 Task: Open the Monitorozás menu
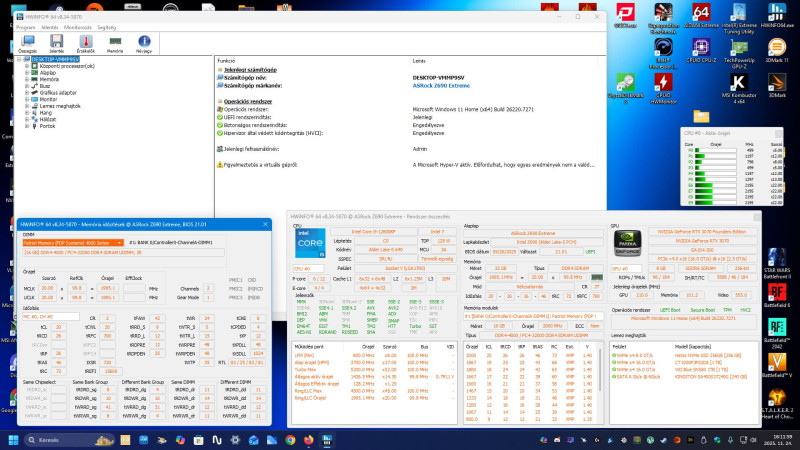[78, 28]
